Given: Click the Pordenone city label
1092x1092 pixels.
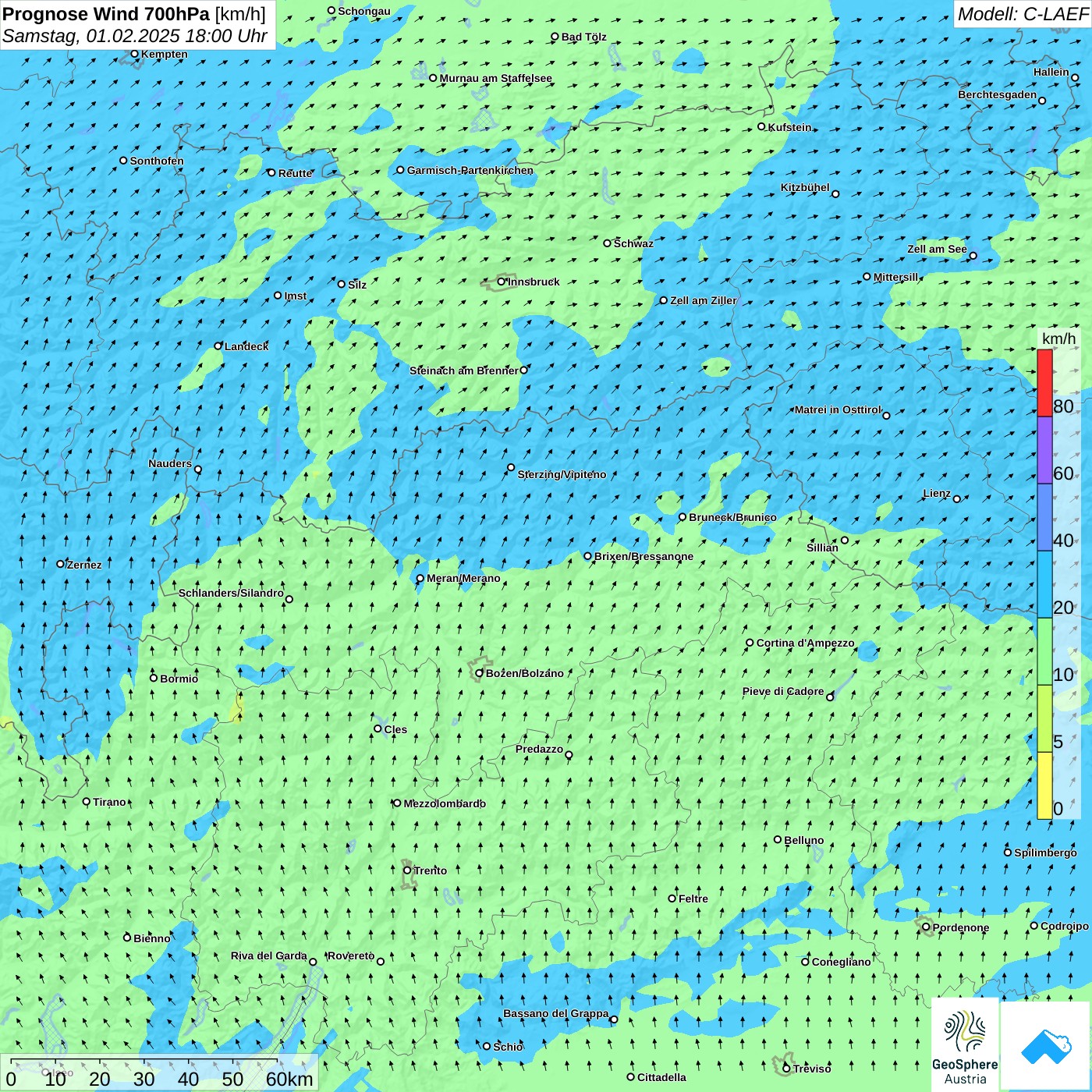Looking at the screenshot, I should [x=961, y=927].
